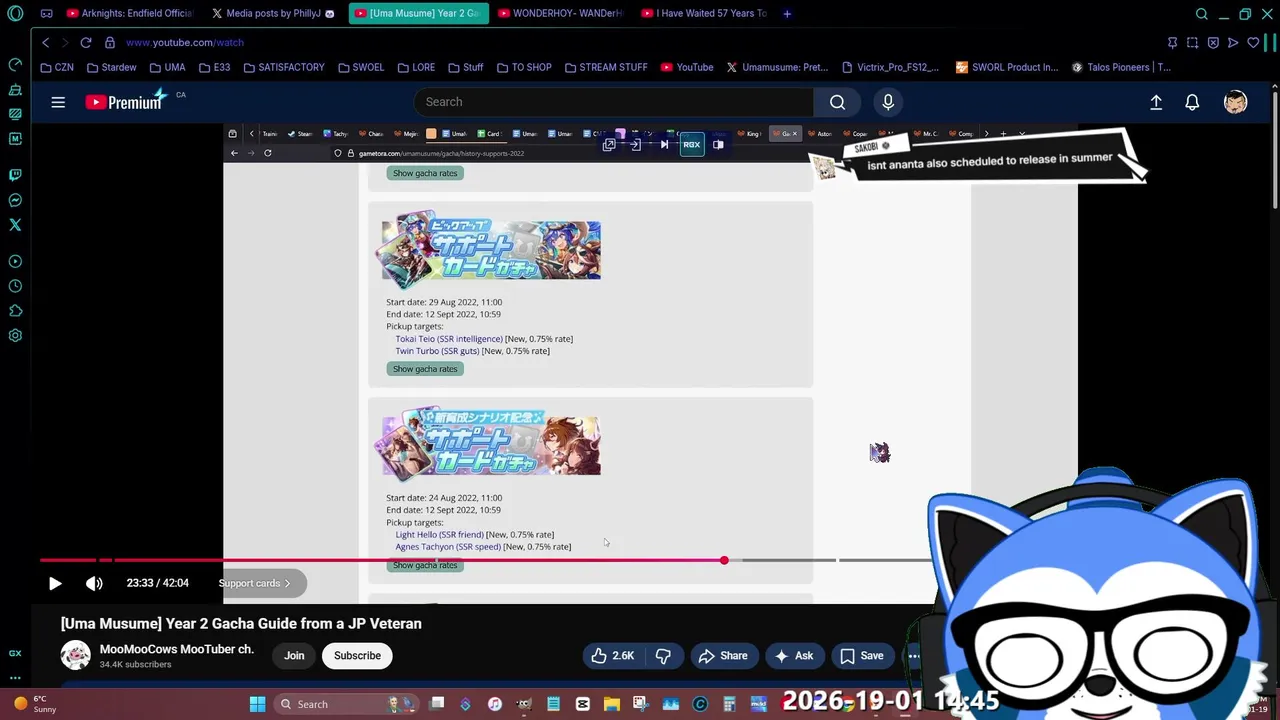Switch to Media posts by PhillyJ tab
The width and height of the screenshot is (1280, 720).
pos(273,13)
